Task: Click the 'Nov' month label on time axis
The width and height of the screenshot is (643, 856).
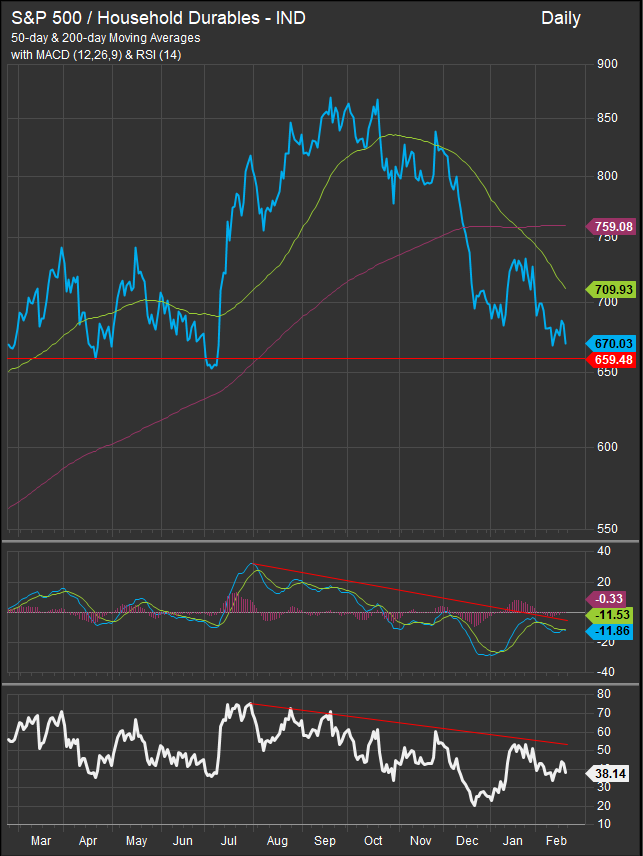Action: pyautogui.click(x=420, y=841)
